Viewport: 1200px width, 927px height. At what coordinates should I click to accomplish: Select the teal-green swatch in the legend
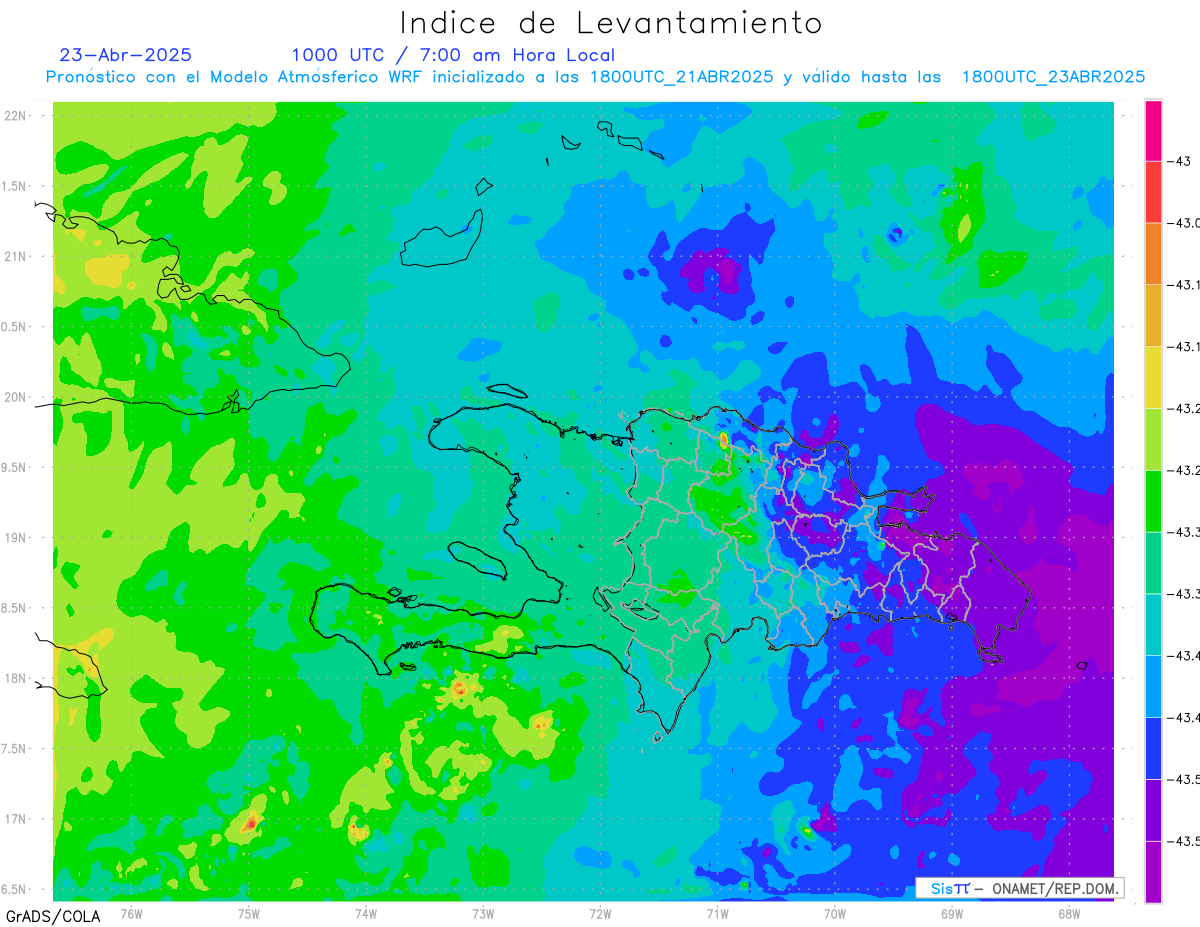1153,562
